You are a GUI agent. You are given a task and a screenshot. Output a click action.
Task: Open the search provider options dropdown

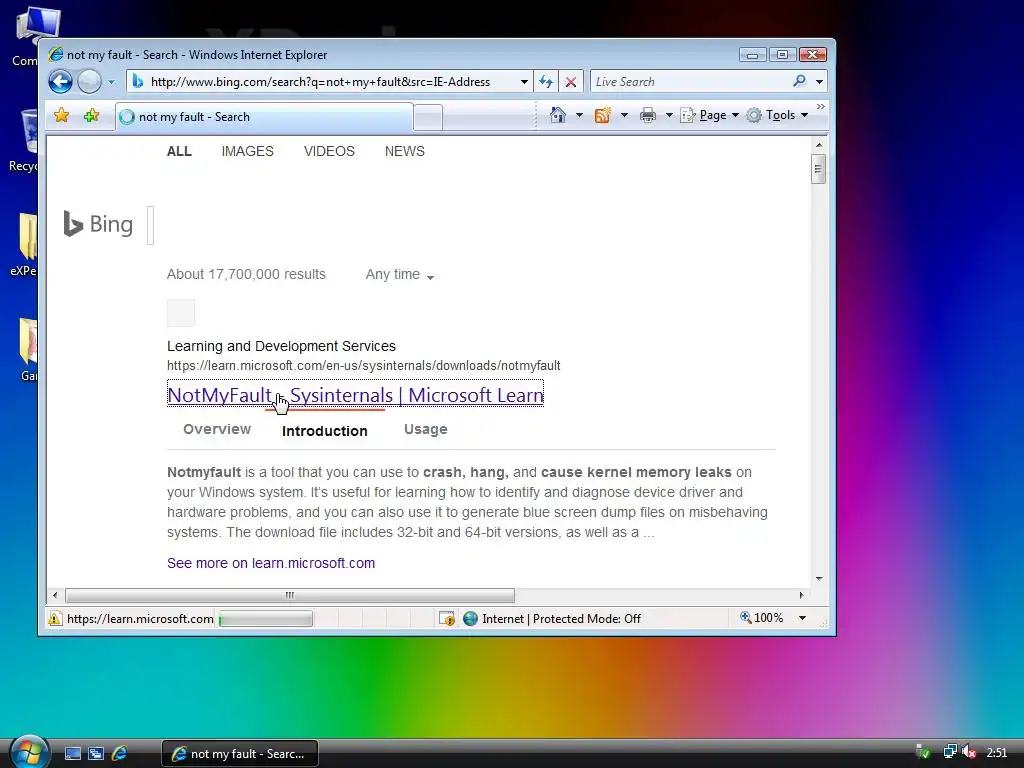point(819,82)
